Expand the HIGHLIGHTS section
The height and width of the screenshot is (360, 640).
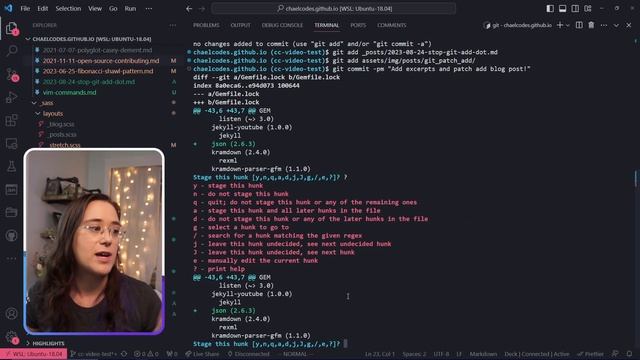point(44,343)
